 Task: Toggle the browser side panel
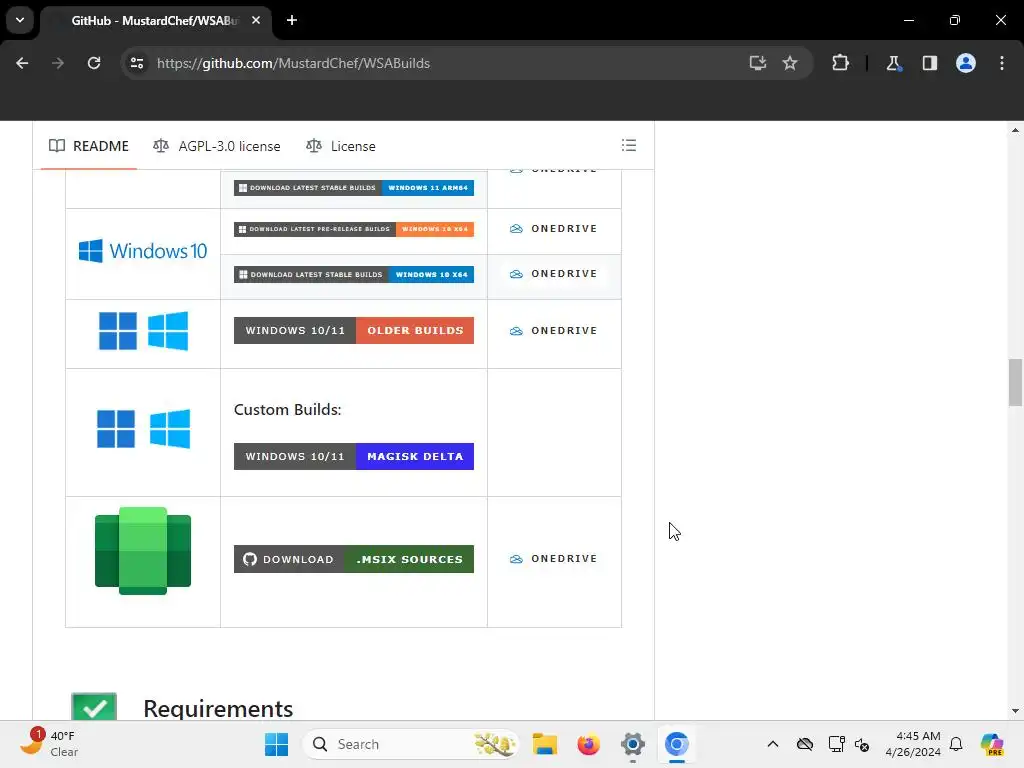click(x=929, y=63)
